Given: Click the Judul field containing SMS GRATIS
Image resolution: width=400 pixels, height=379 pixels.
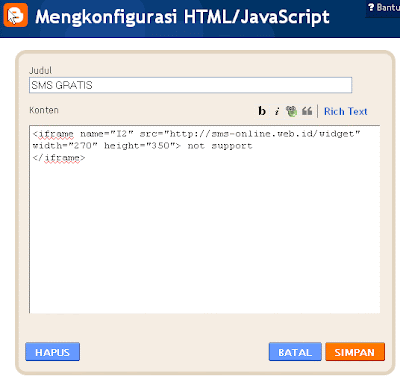Looking at the screenshot, I should tap(190, 85).
